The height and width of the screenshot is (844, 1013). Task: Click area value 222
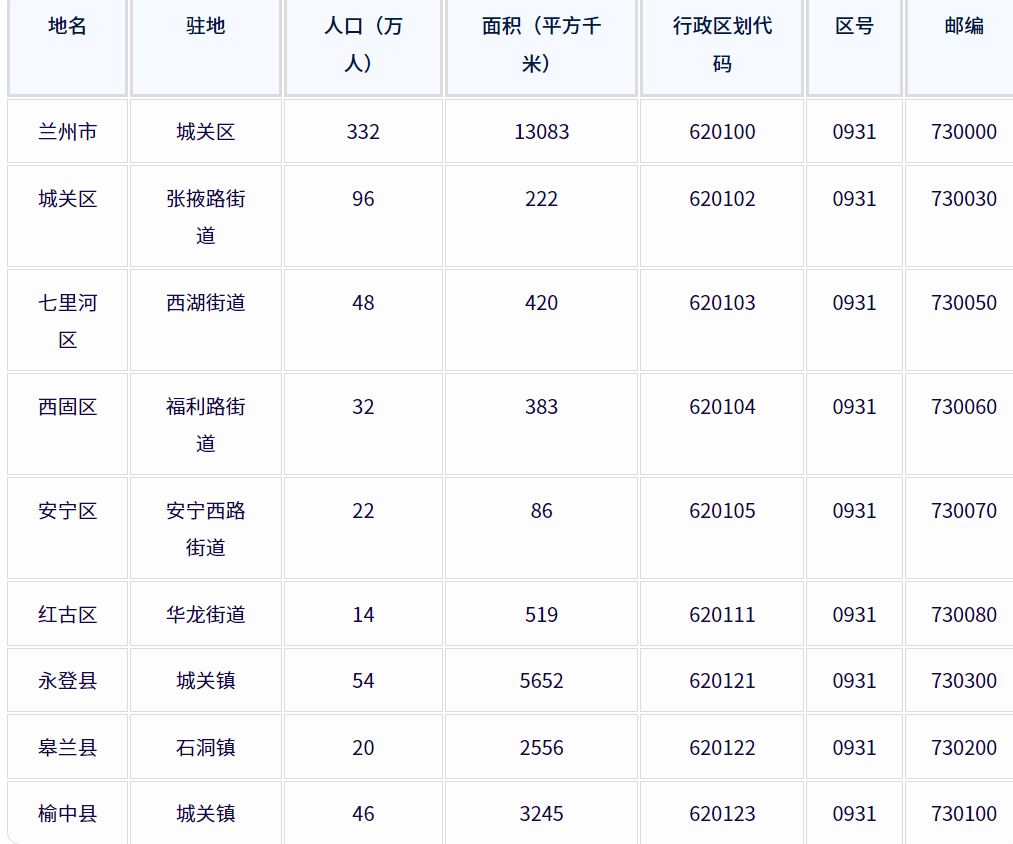coord(541,198)
